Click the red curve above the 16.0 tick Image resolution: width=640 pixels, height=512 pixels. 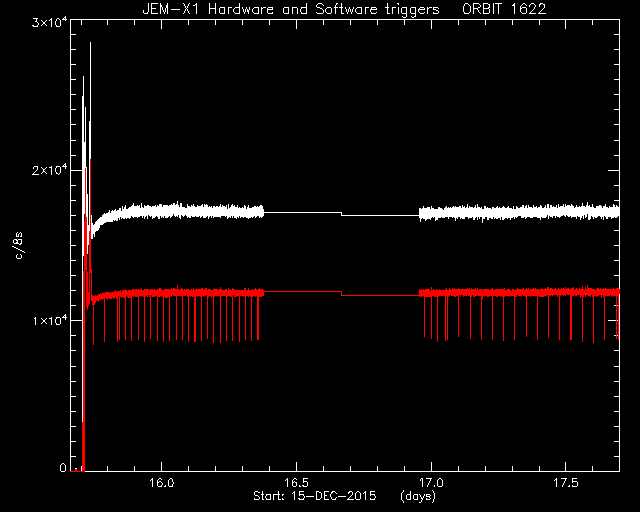(x=162, y=293)
